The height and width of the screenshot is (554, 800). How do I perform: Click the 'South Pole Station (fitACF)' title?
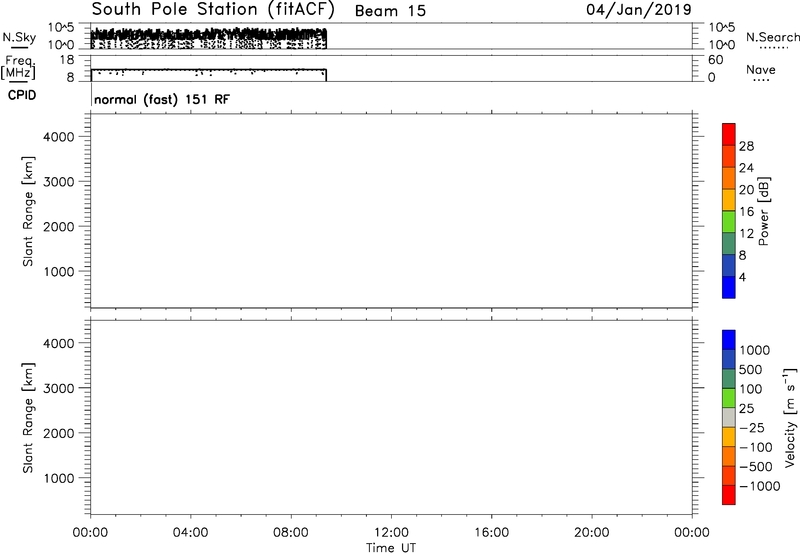click(213, 10)
